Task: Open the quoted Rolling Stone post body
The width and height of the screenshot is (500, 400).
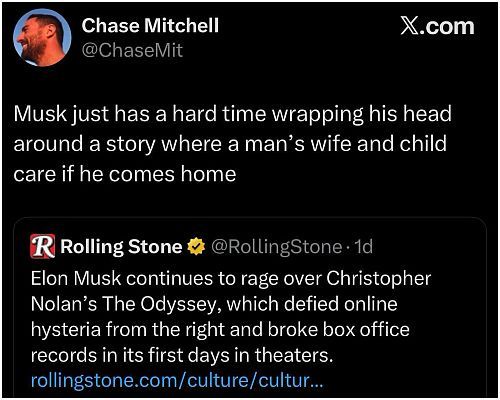Action: click(x=231, y=317)
